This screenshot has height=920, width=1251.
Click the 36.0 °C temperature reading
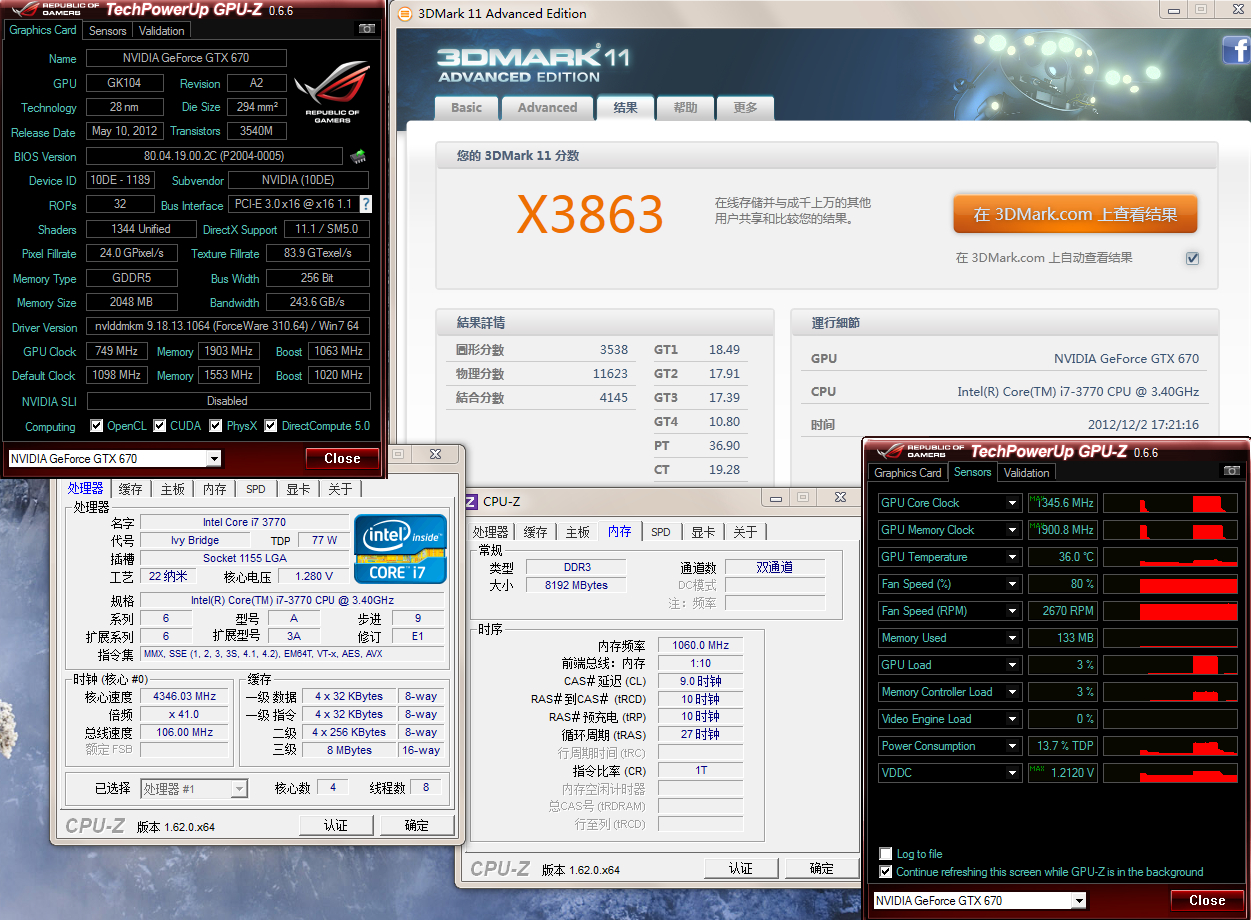pyautogui.click(x=1062, y=557)
